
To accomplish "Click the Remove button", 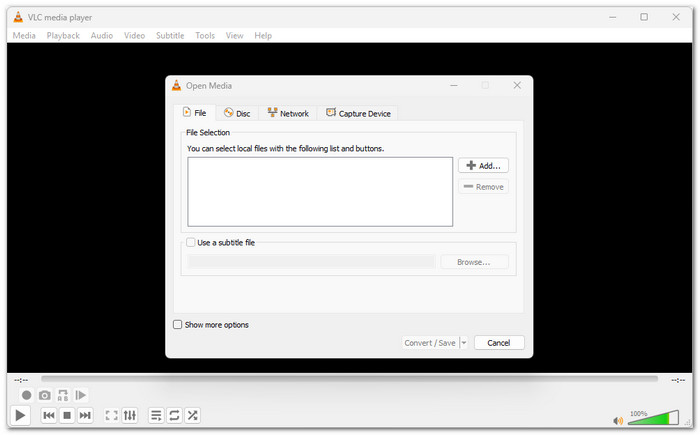I will tap(483, 187).
